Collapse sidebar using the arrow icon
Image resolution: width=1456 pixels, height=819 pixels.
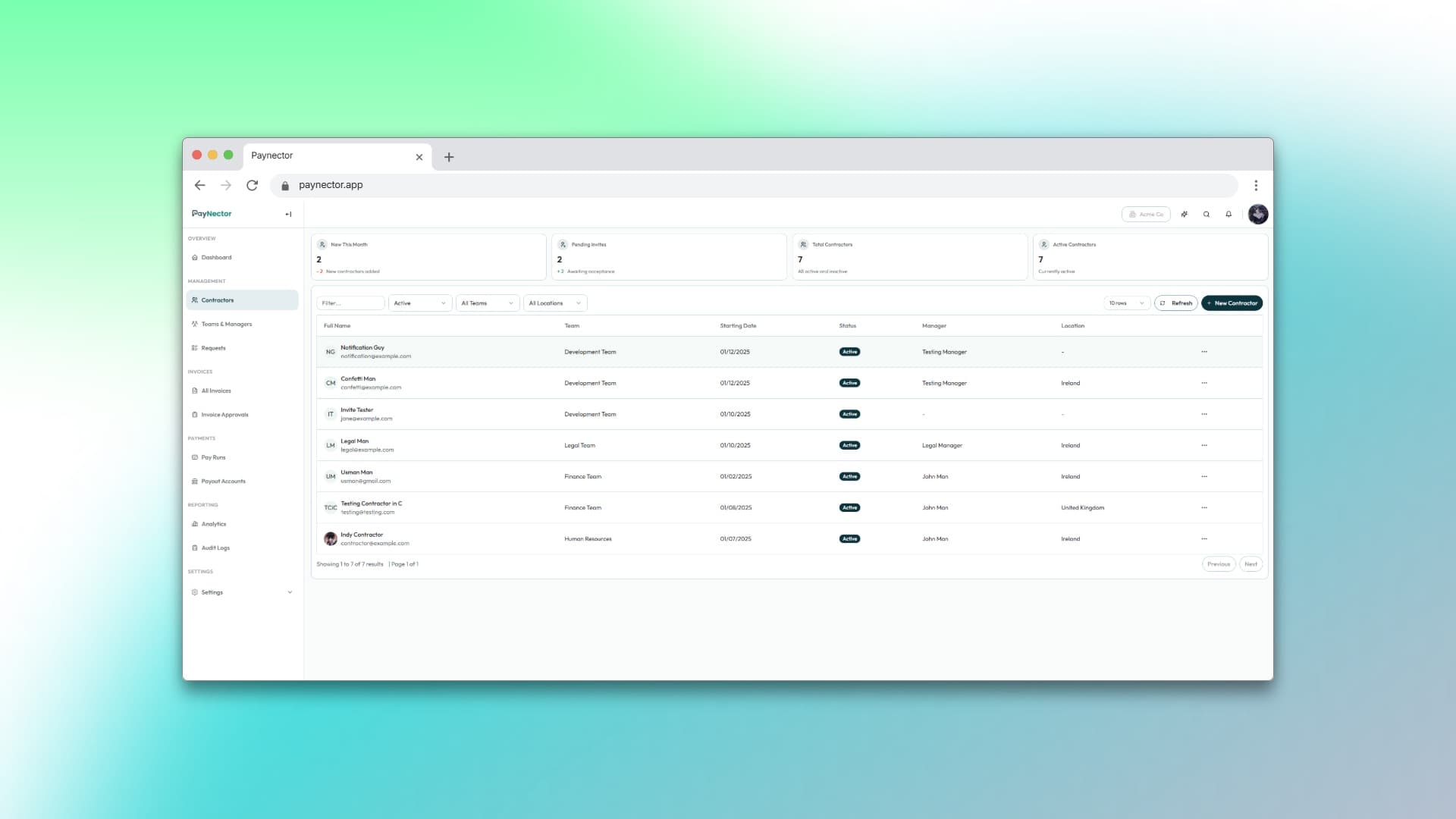pyautogui.click(x=288, y=215)
